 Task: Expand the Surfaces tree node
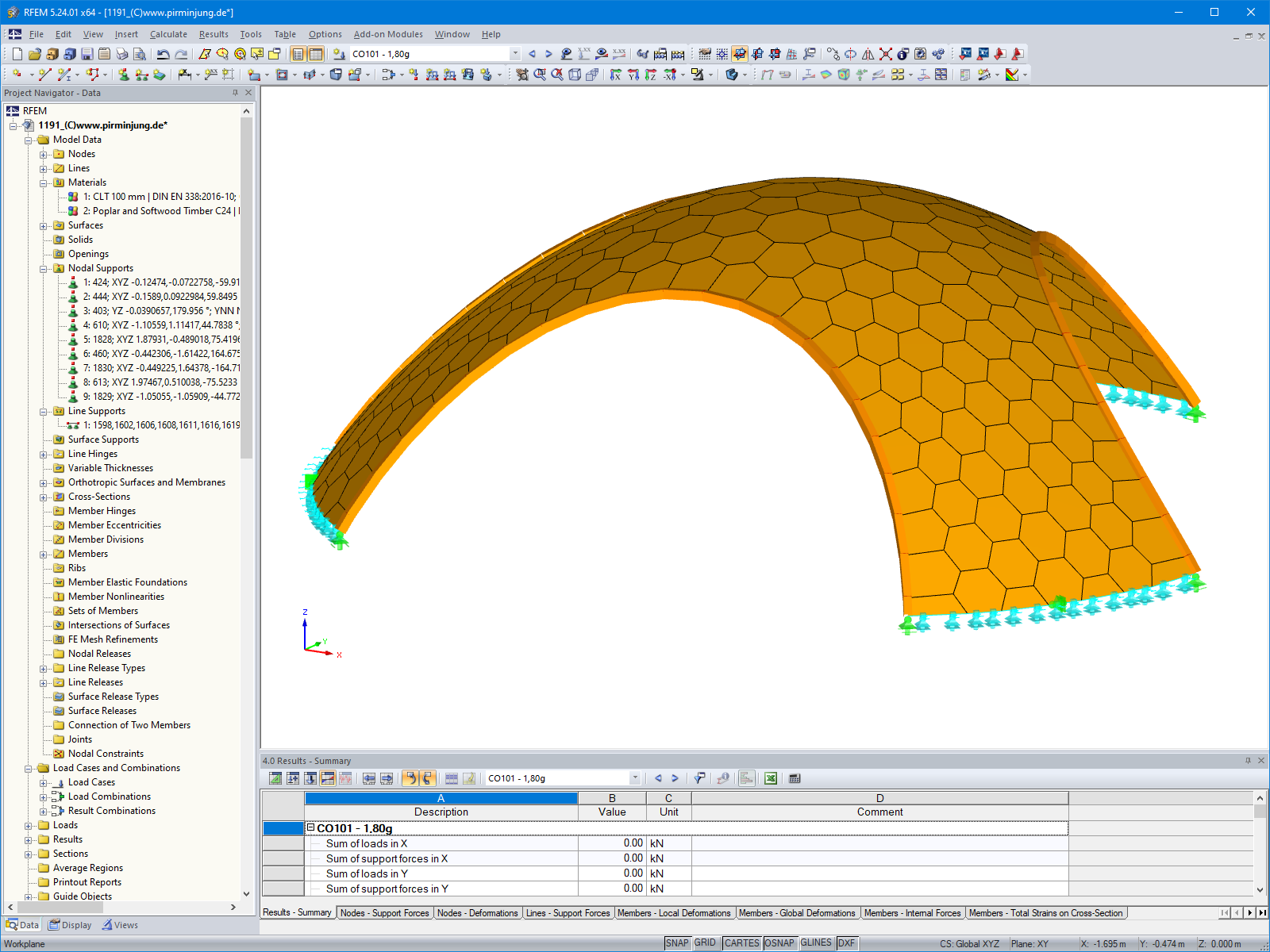44,225
